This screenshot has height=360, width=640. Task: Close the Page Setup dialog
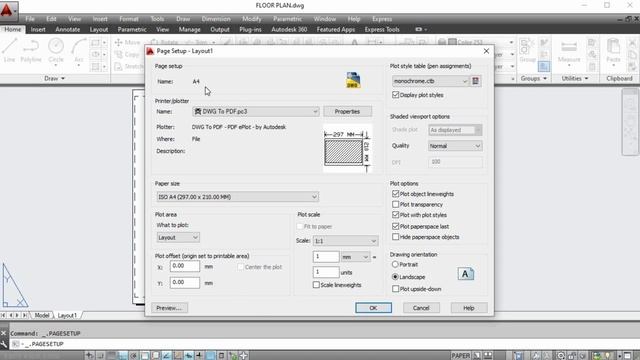(x=486, y=51)
